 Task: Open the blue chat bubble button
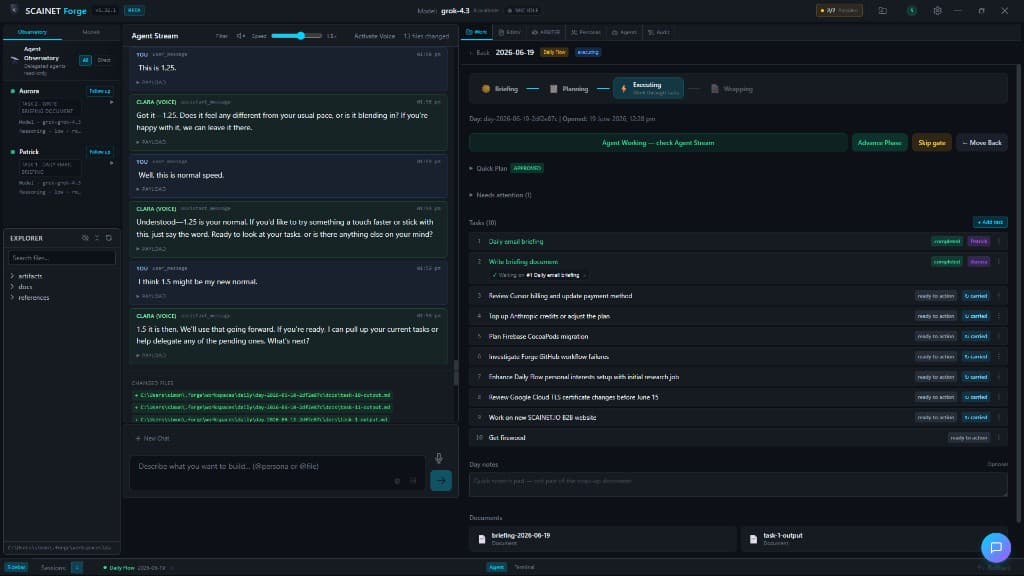(995, 547)
